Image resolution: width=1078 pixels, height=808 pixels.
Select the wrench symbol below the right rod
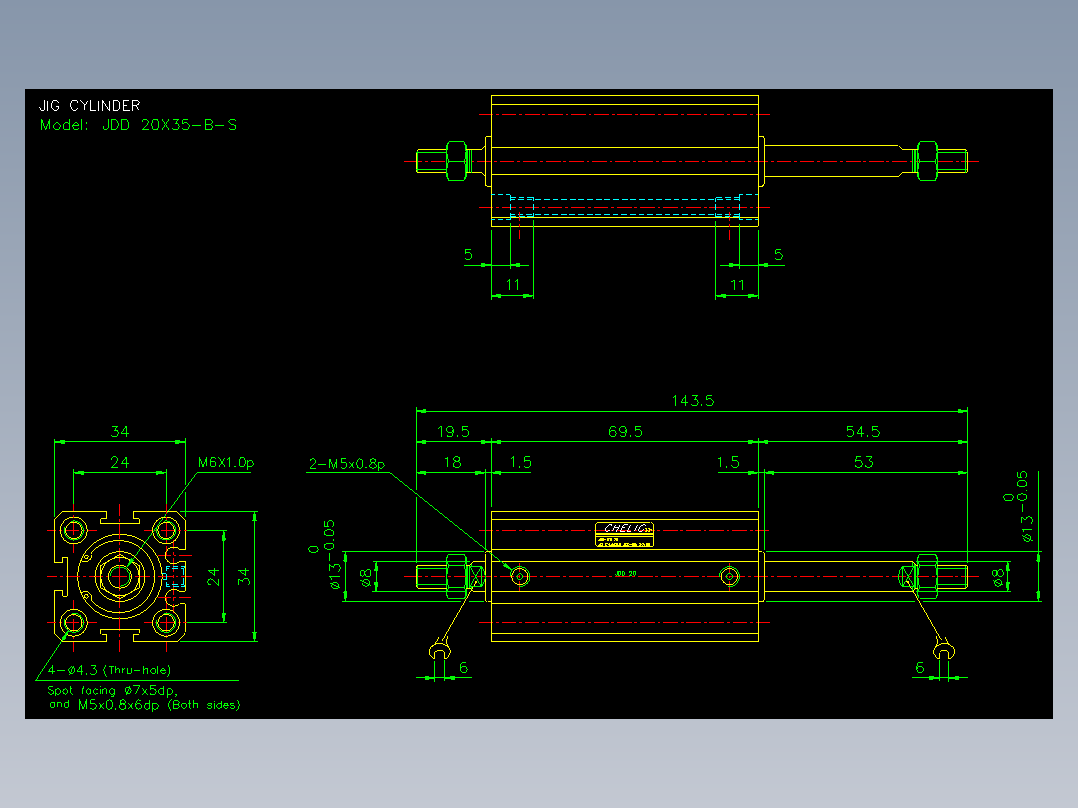(x=944, y=649)
